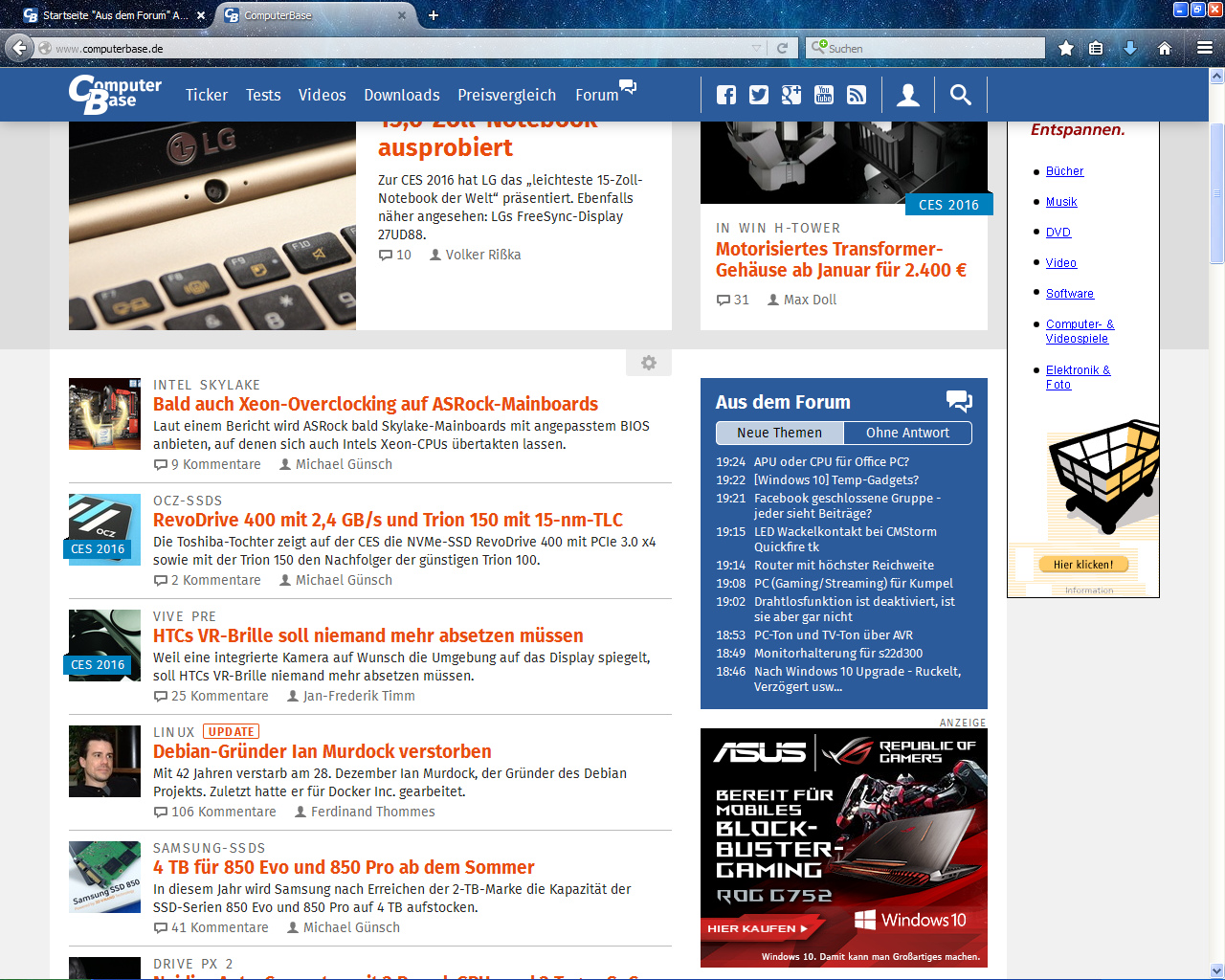
Task: Click Hier klicken! ad button
Action: click(1083, 565)
